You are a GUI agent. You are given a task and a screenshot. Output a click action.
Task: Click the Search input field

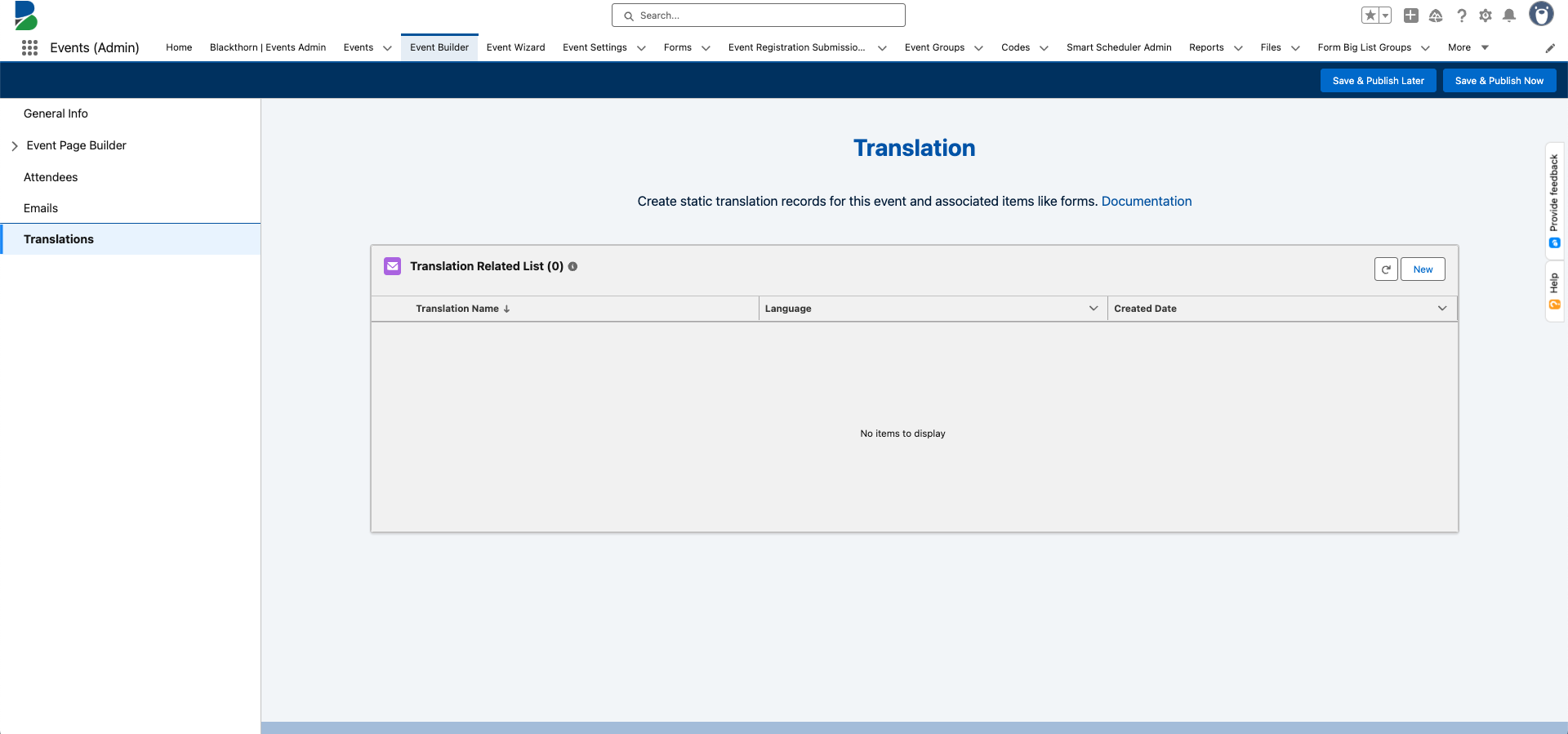pos(758,16)
